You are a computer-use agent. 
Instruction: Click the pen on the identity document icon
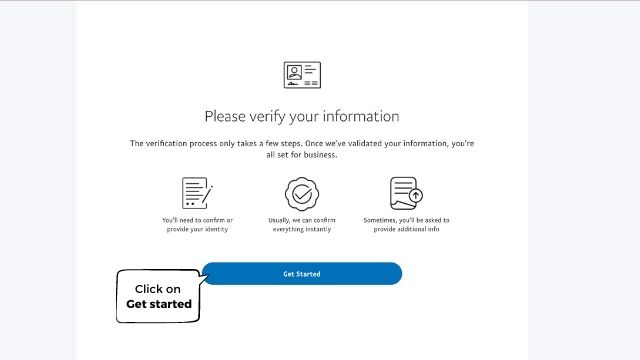207,195
